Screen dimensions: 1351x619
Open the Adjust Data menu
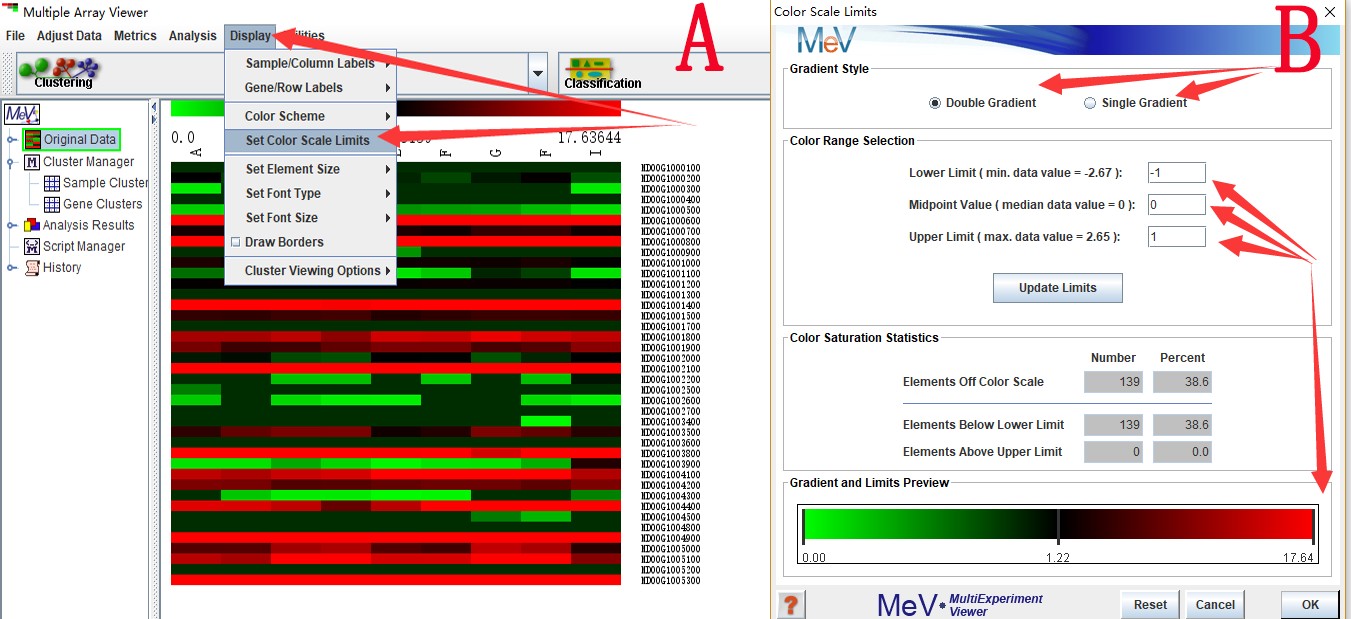[x=69, y=36]
